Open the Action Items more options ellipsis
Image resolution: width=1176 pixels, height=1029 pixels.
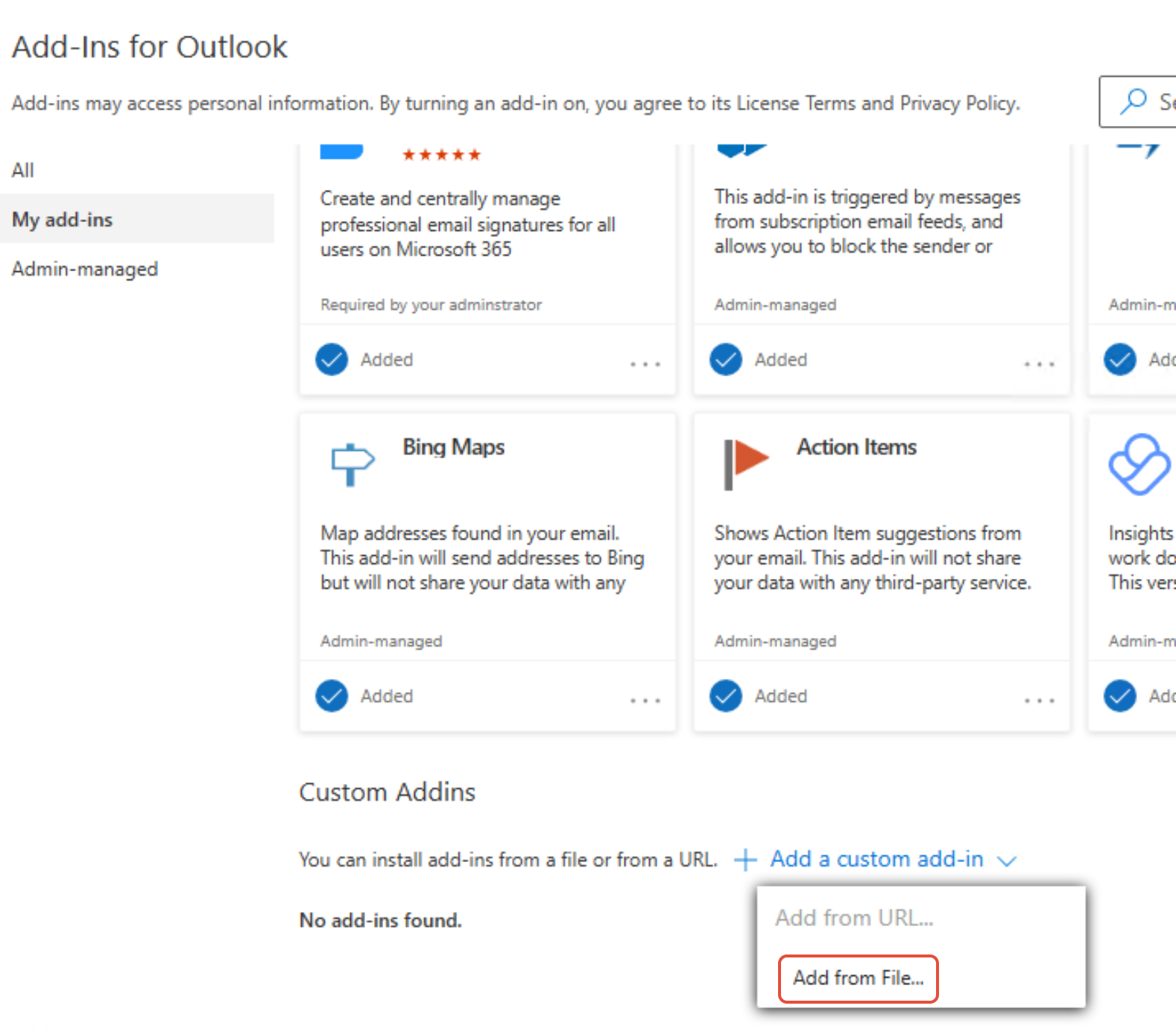1040,700
